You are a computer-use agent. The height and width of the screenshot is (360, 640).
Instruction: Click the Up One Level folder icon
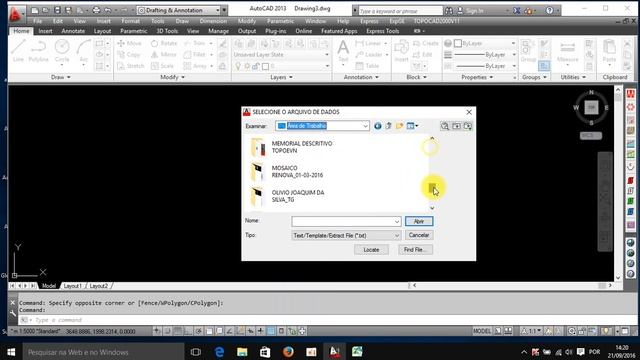point(389,126)
